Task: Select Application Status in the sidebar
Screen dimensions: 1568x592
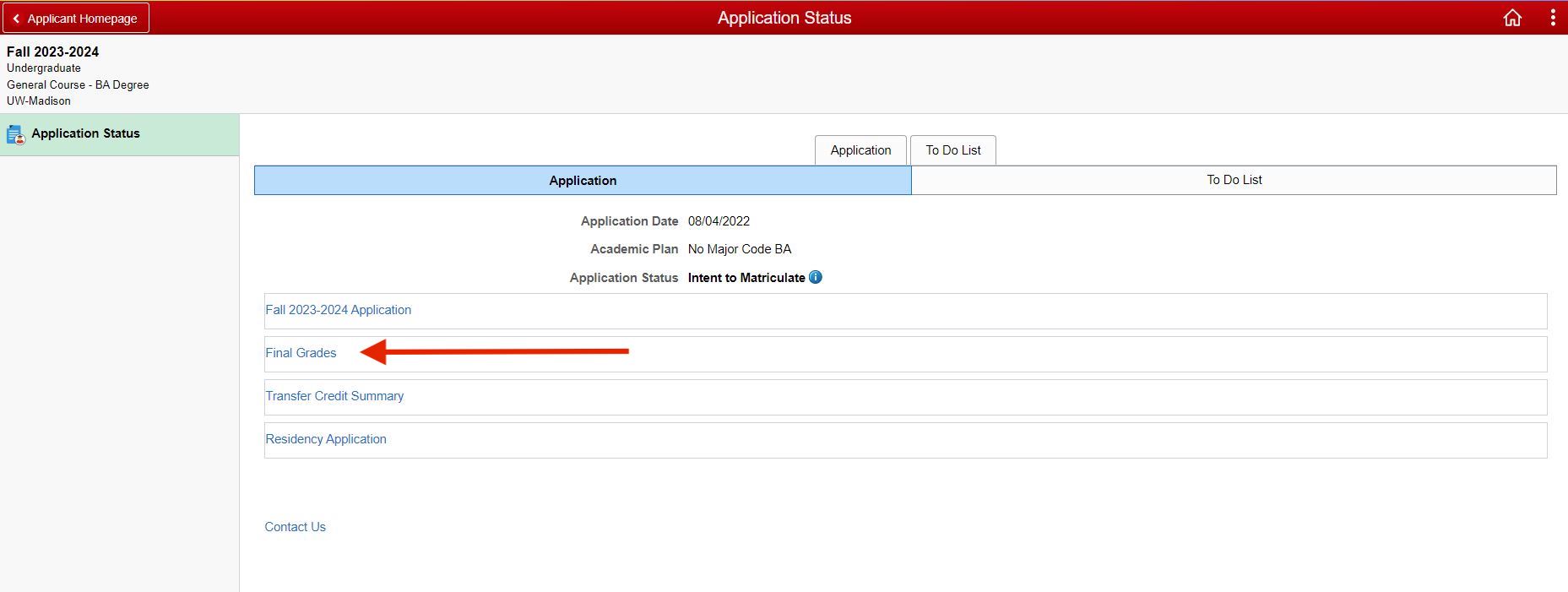Action: [x=119, y=134]
